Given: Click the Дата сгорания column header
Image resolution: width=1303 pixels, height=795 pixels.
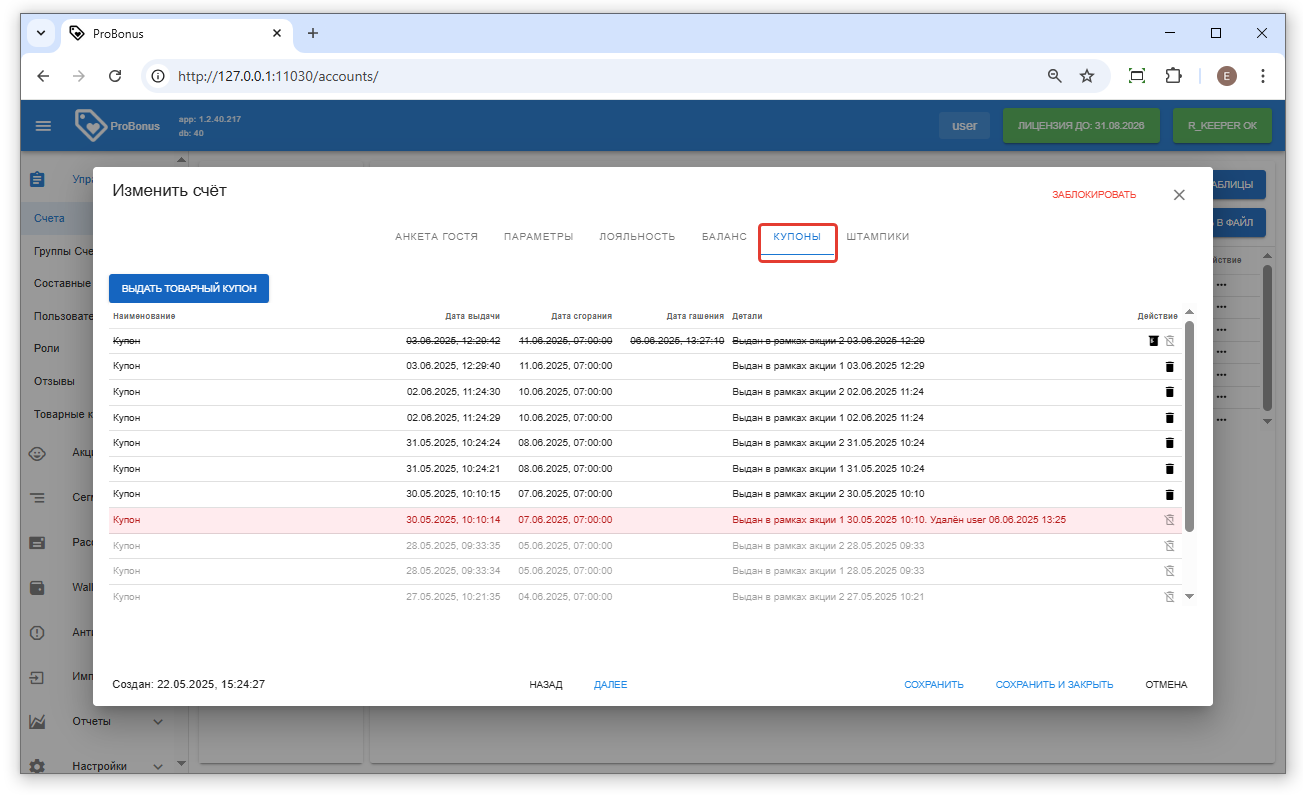Looking at the screenshot, I should 581,316.
